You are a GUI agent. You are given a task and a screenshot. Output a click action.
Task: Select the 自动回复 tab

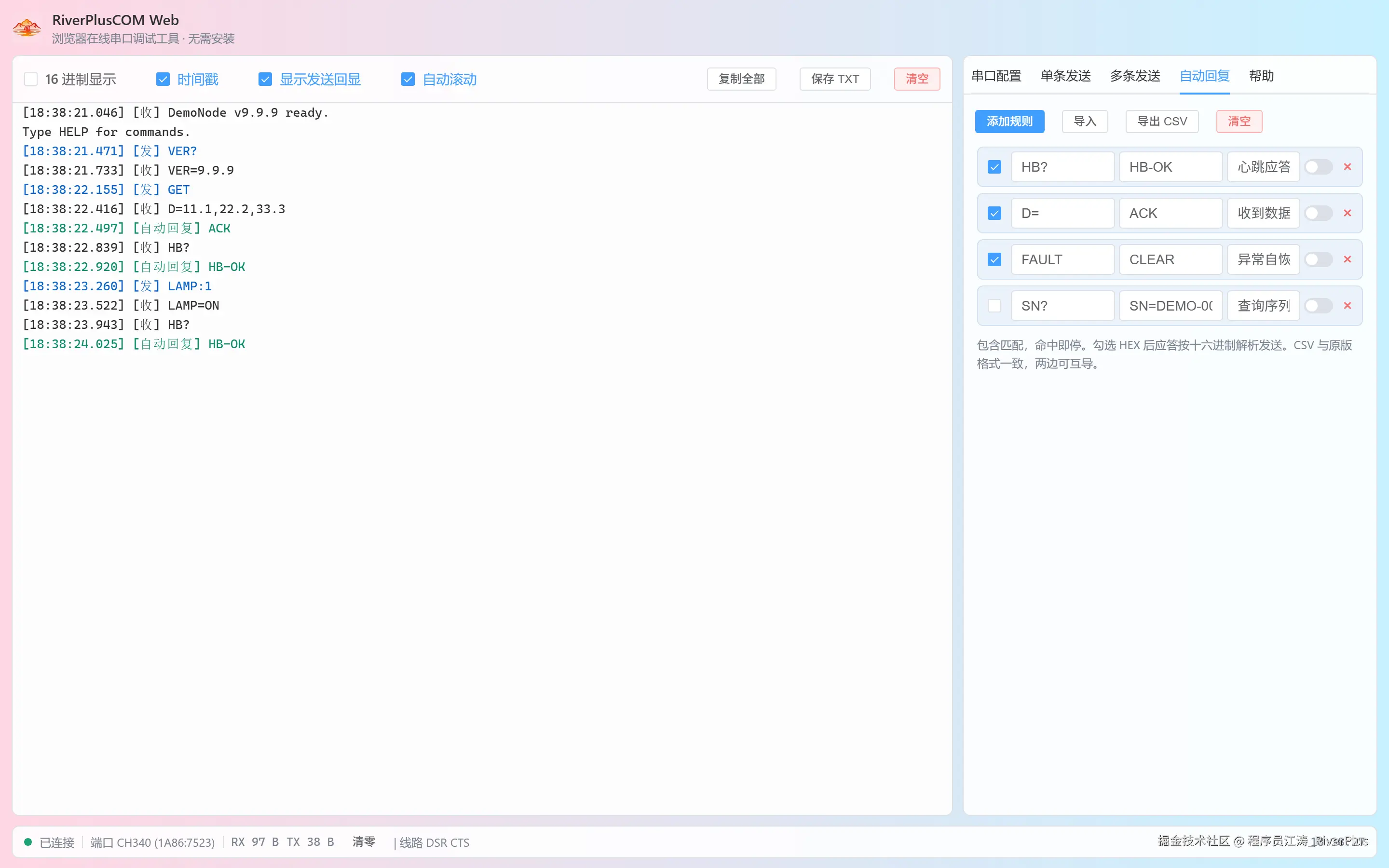[1205, 76]
